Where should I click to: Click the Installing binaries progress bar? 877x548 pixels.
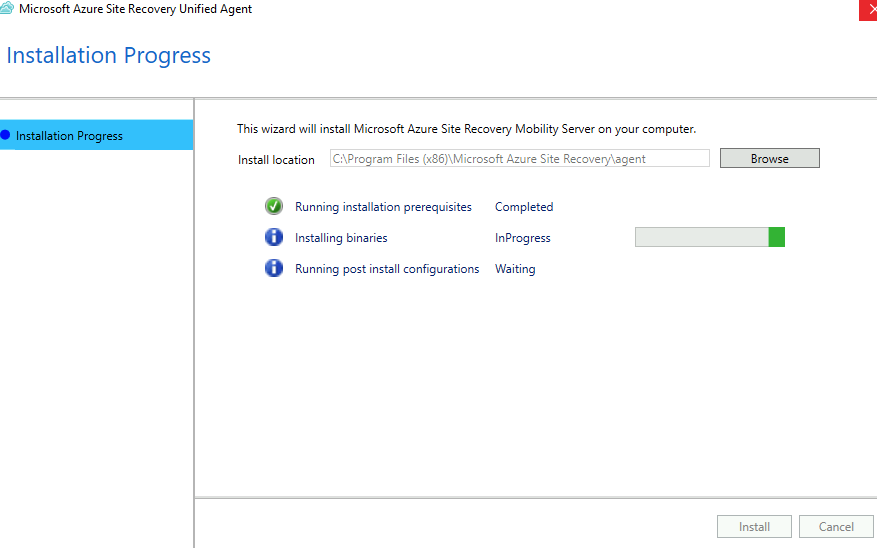[x=710, y=237]
